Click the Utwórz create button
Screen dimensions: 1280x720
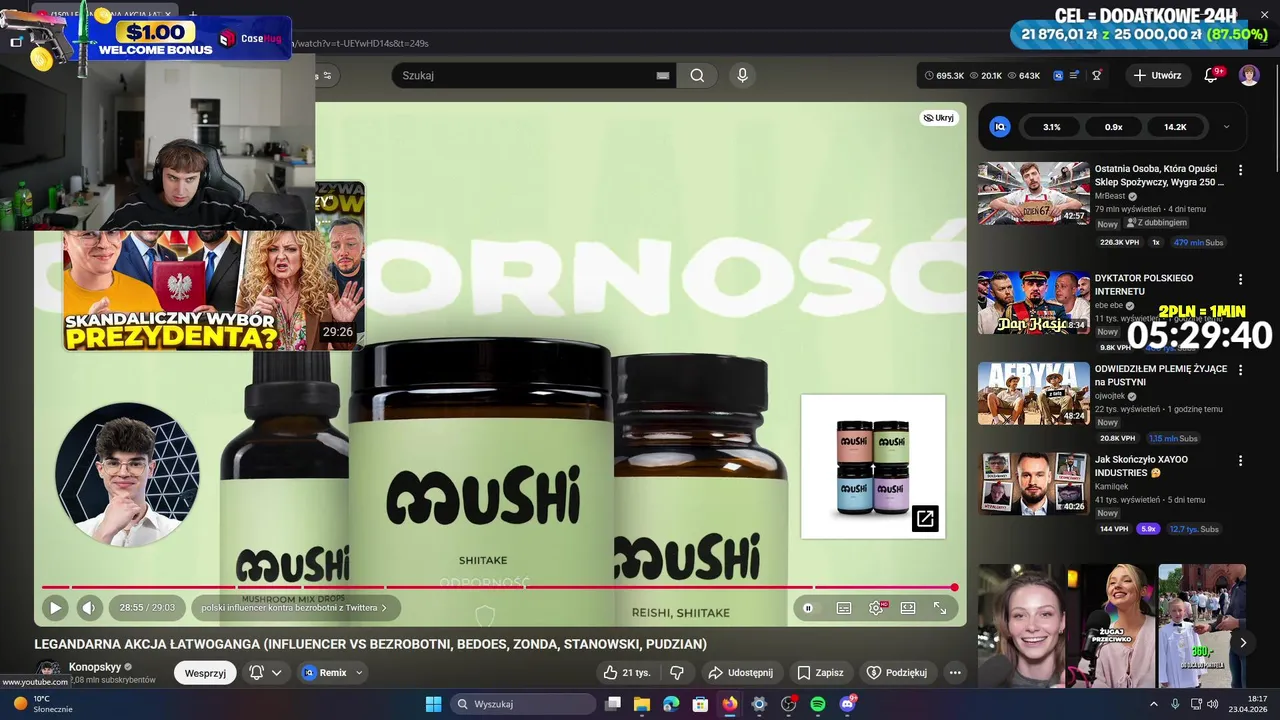coord(1157,75)
